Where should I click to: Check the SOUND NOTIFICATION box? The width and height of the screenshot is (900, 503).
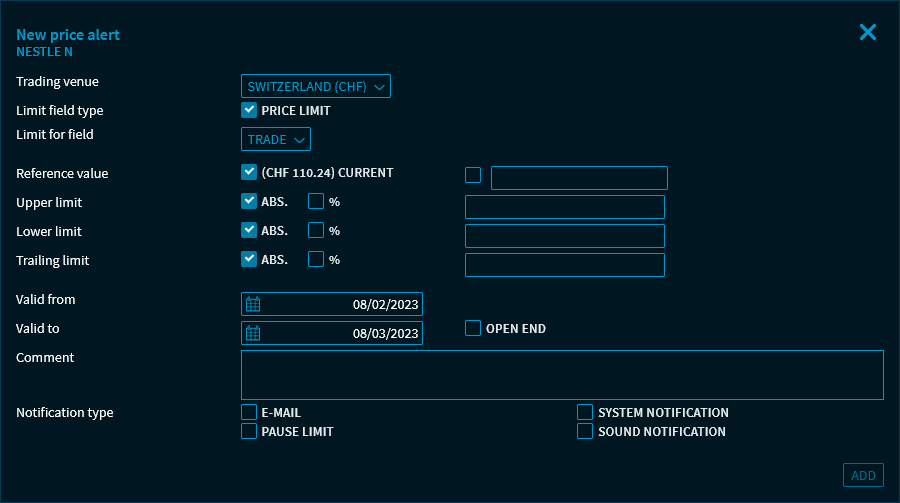pyautogui.click(x=585, y=431)
